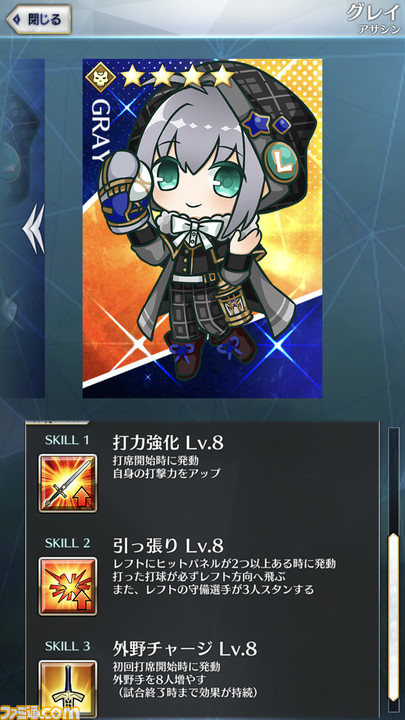Click the previous card preview on left edge

point(22,228)
